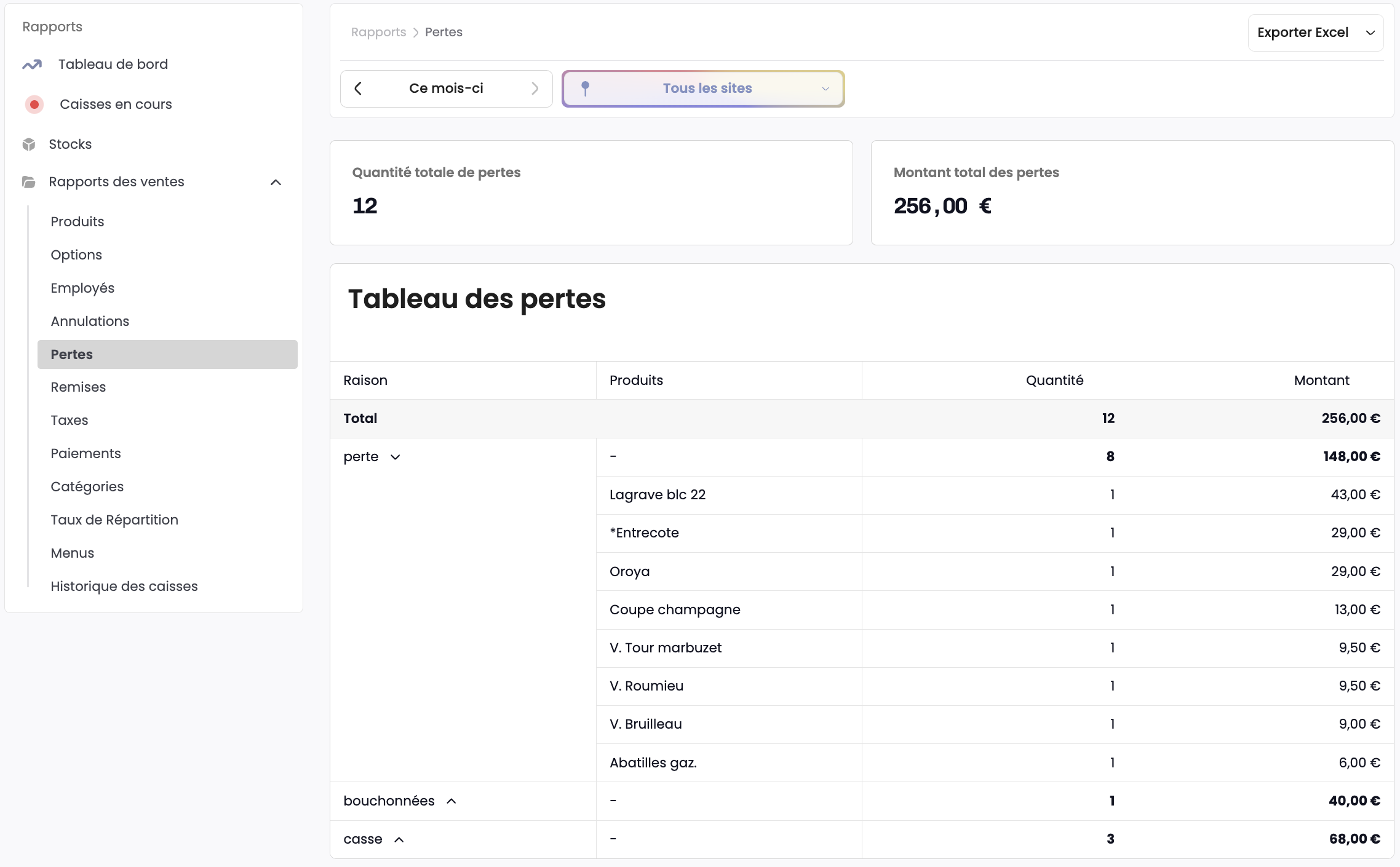1400x867 pixels.
Task: Open Stocks via its cube icon
Action: pos(29,144)
